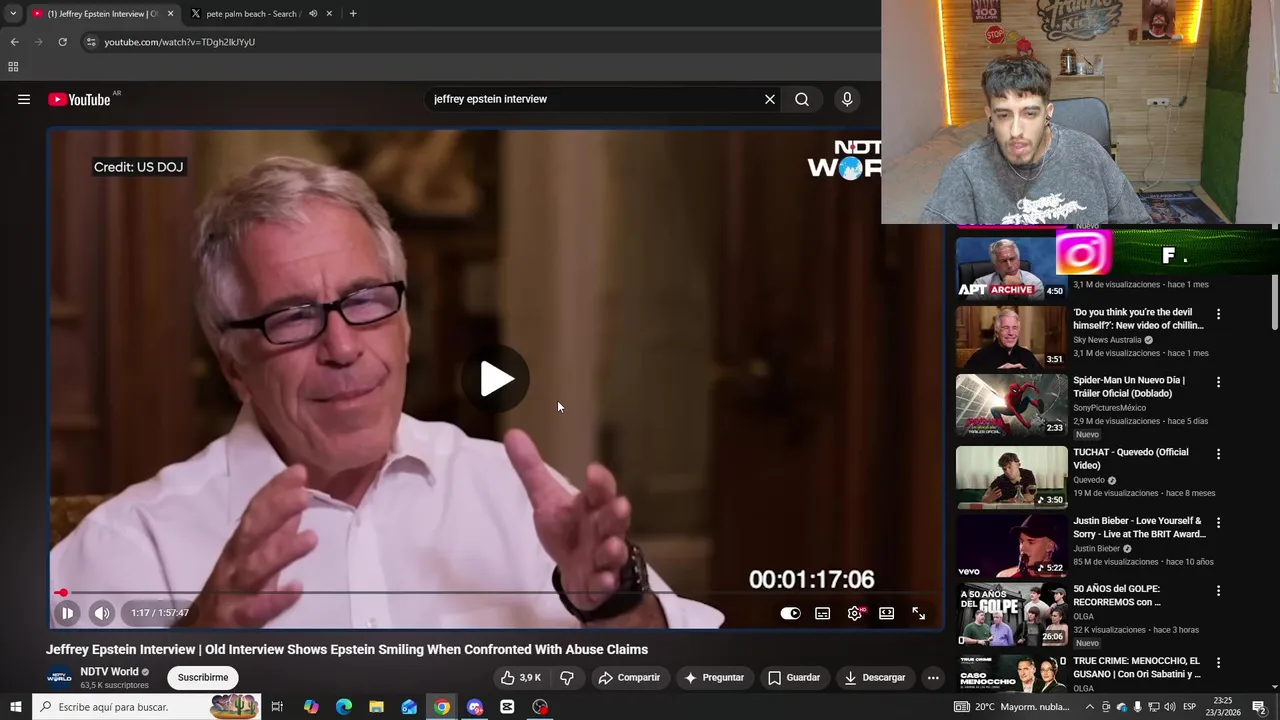Reload the page

coord(62,42)
